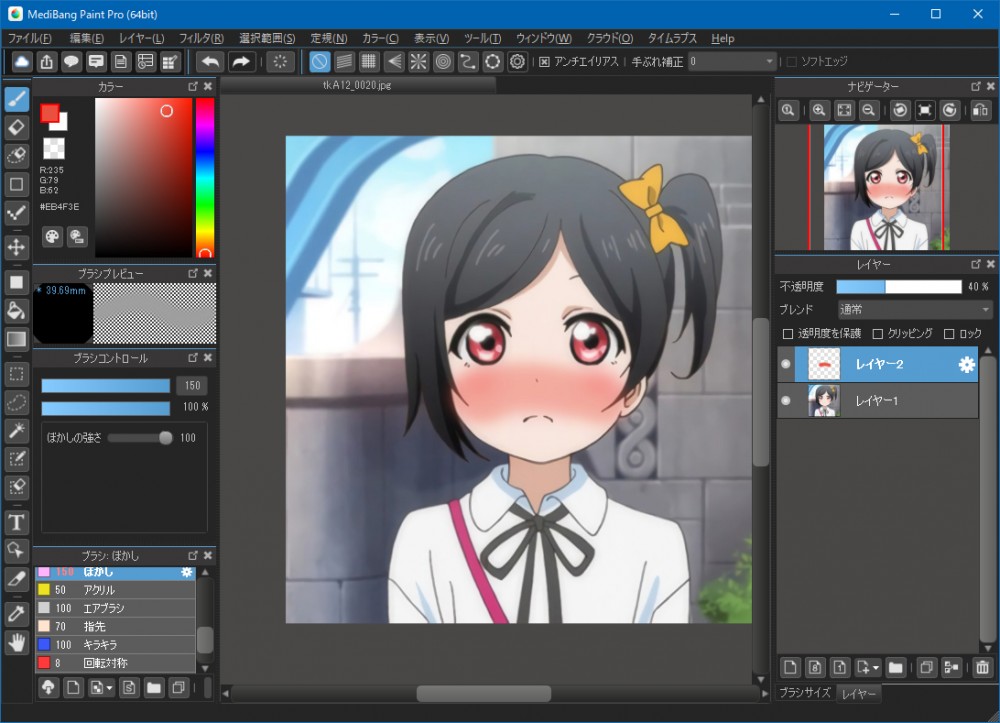Screen dimensions: 1000x723
Task: Open the 手ぶれ補正 value dropdown
Action: coord(732,62)
